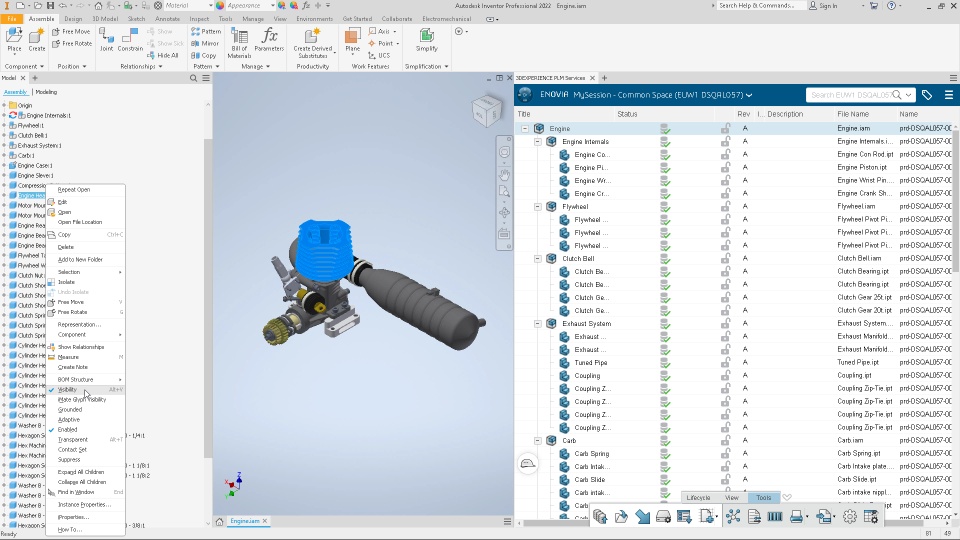Open the Lifecycle tab in ENOVIA panel
Image resolution: width=960 pixels, height=540 pixels.
point(698,498)
